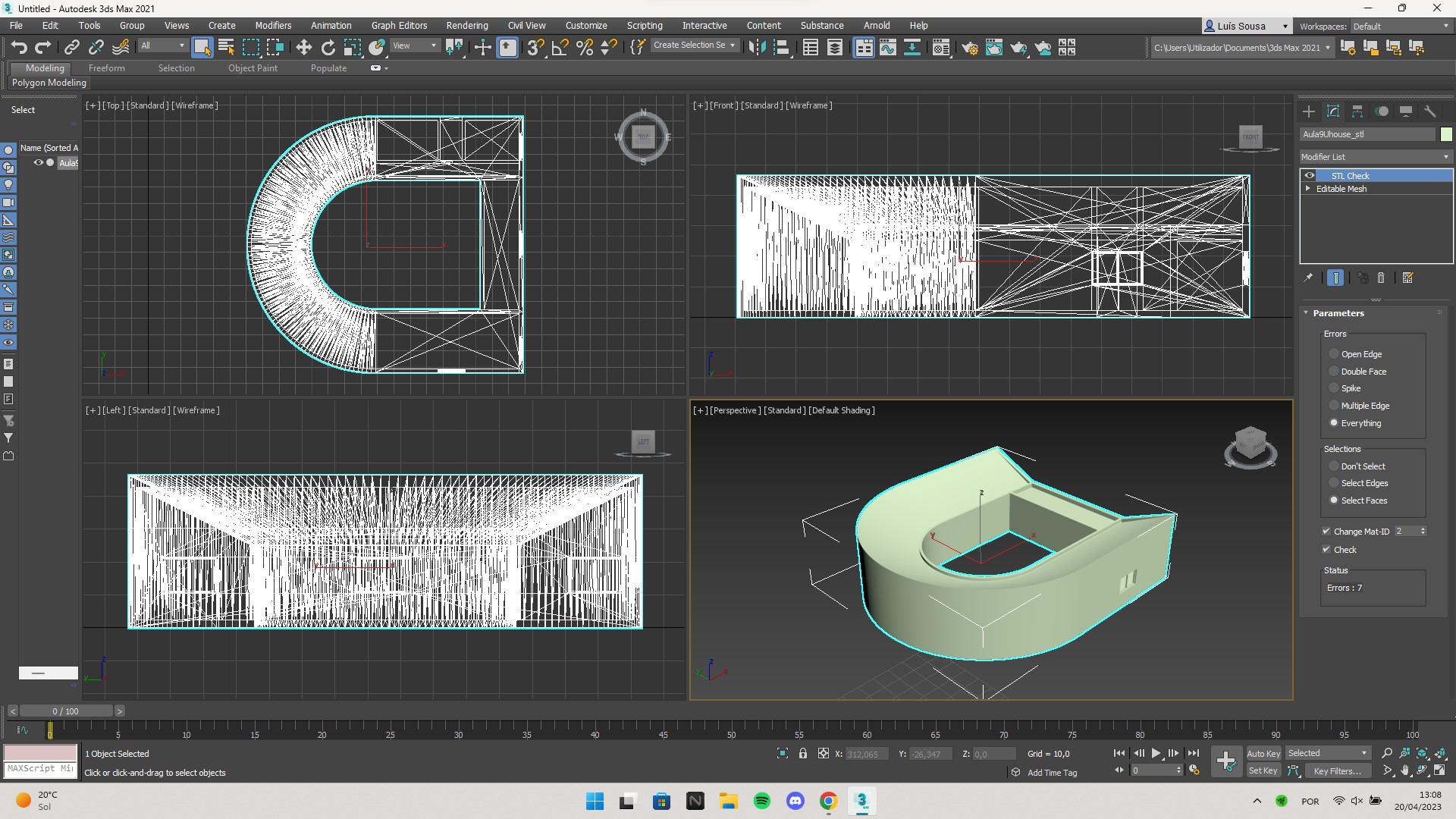Open the Modifier List dropdown
The height and width of the screenshot is (819, 1456).
[1376, 157]
